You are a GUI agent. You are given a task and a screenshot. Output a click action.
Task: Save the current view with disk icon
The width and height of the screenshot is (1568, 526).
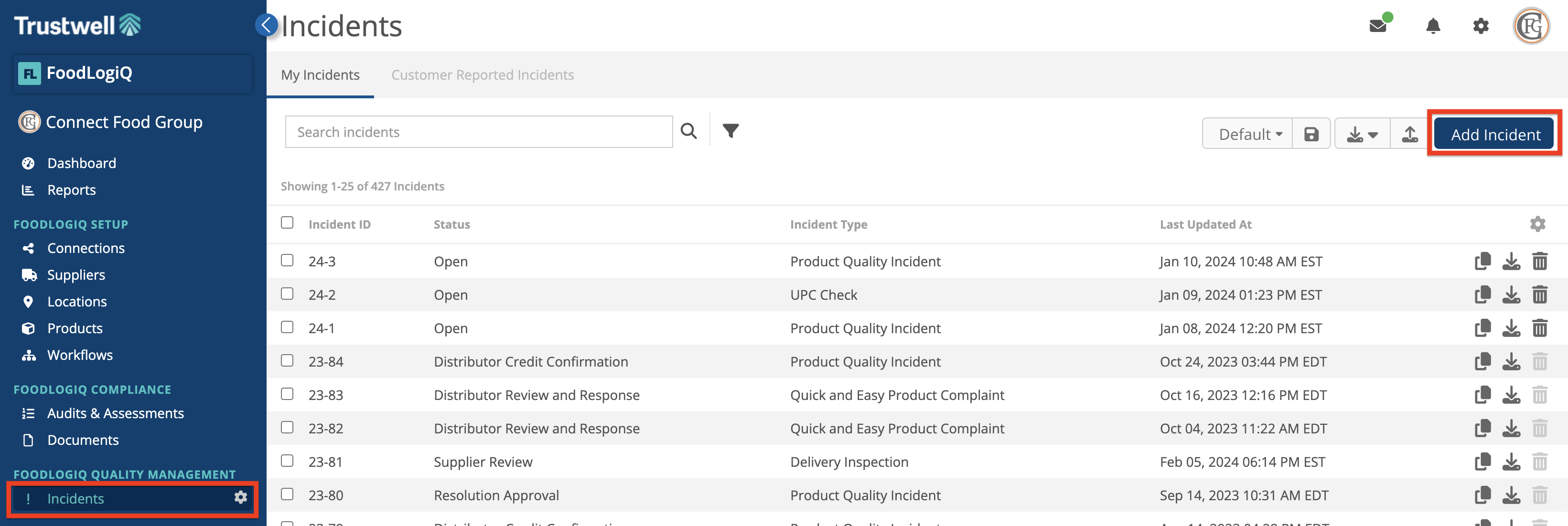[x=1311, y=134]
